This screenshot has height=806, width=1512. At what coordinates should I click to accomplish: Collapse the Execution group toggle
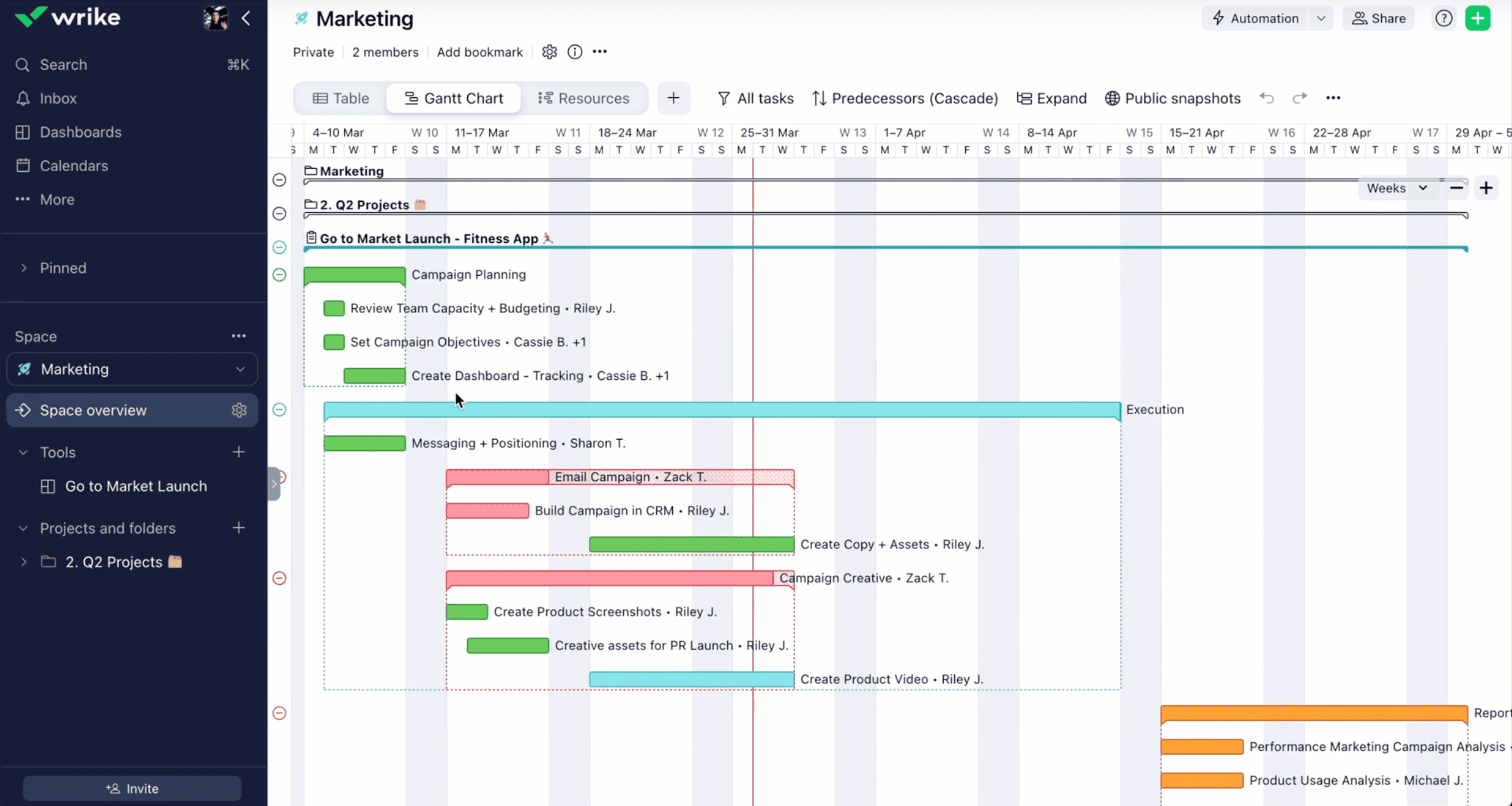[279, 409]
